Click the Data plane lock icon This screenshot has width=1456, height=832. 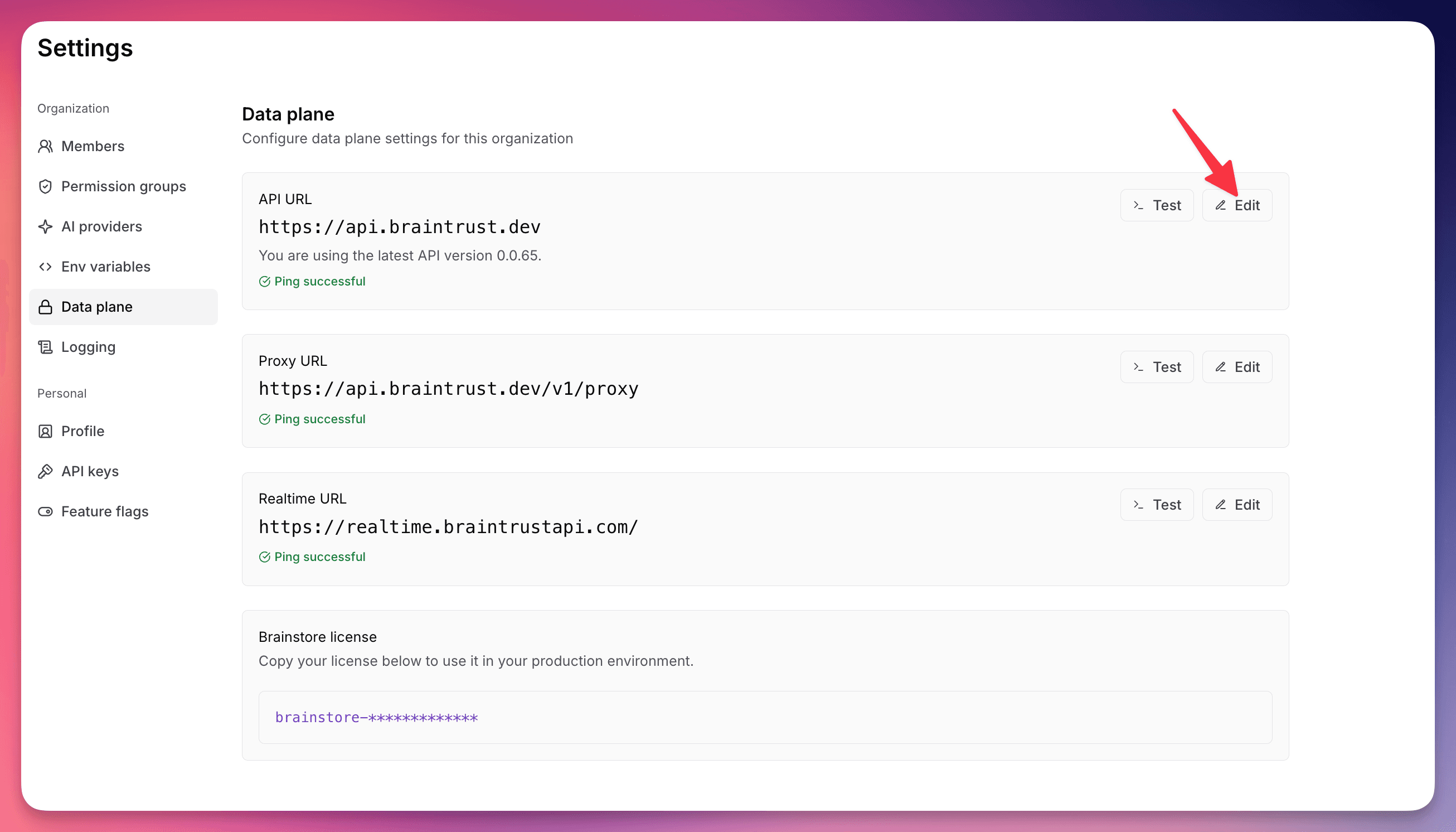click(45, 307)
